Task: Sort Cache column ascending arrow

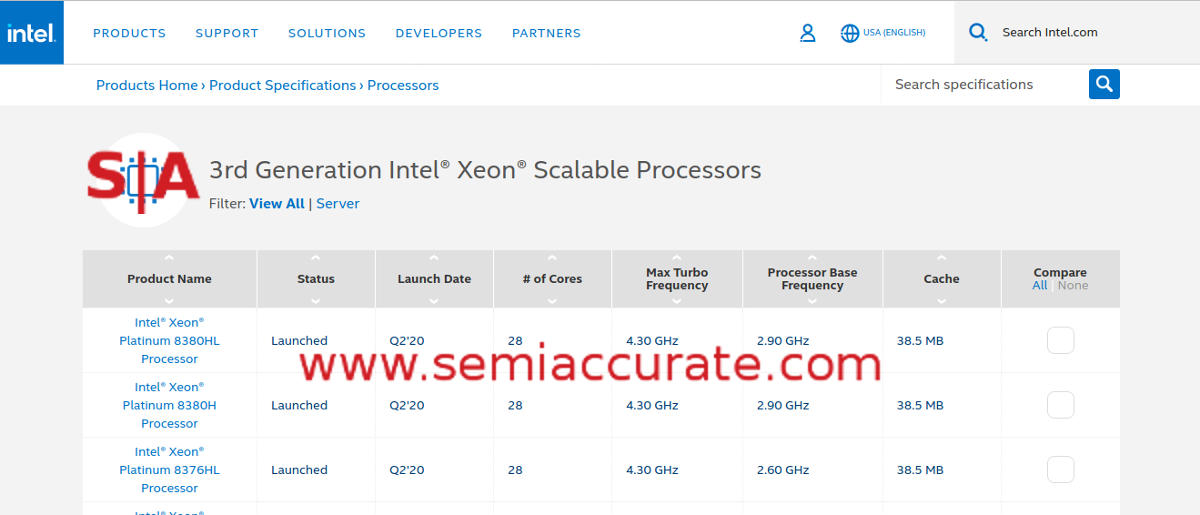Action: pos(941,258)
